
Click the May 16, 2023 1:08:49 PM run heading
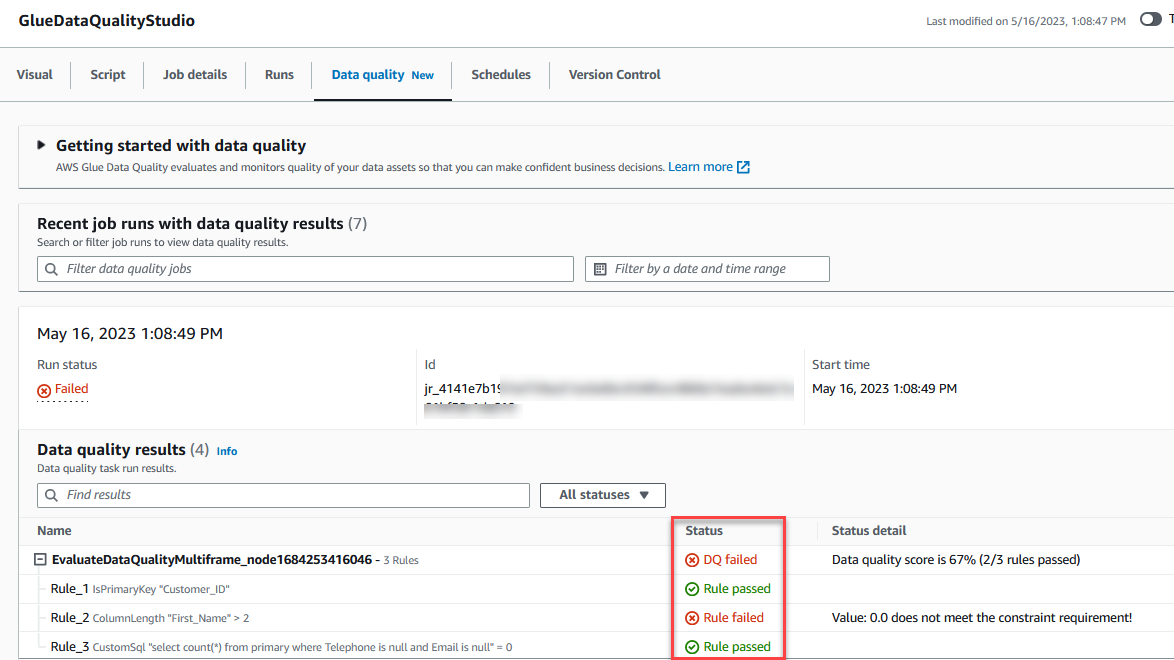130,334
